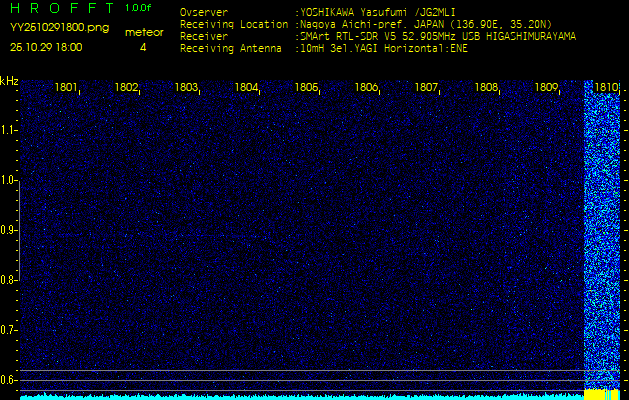Click the receiver SMArt RTL-SDR V5 text
The height and width of the screenshot is (400, 629).
(438, 37)
